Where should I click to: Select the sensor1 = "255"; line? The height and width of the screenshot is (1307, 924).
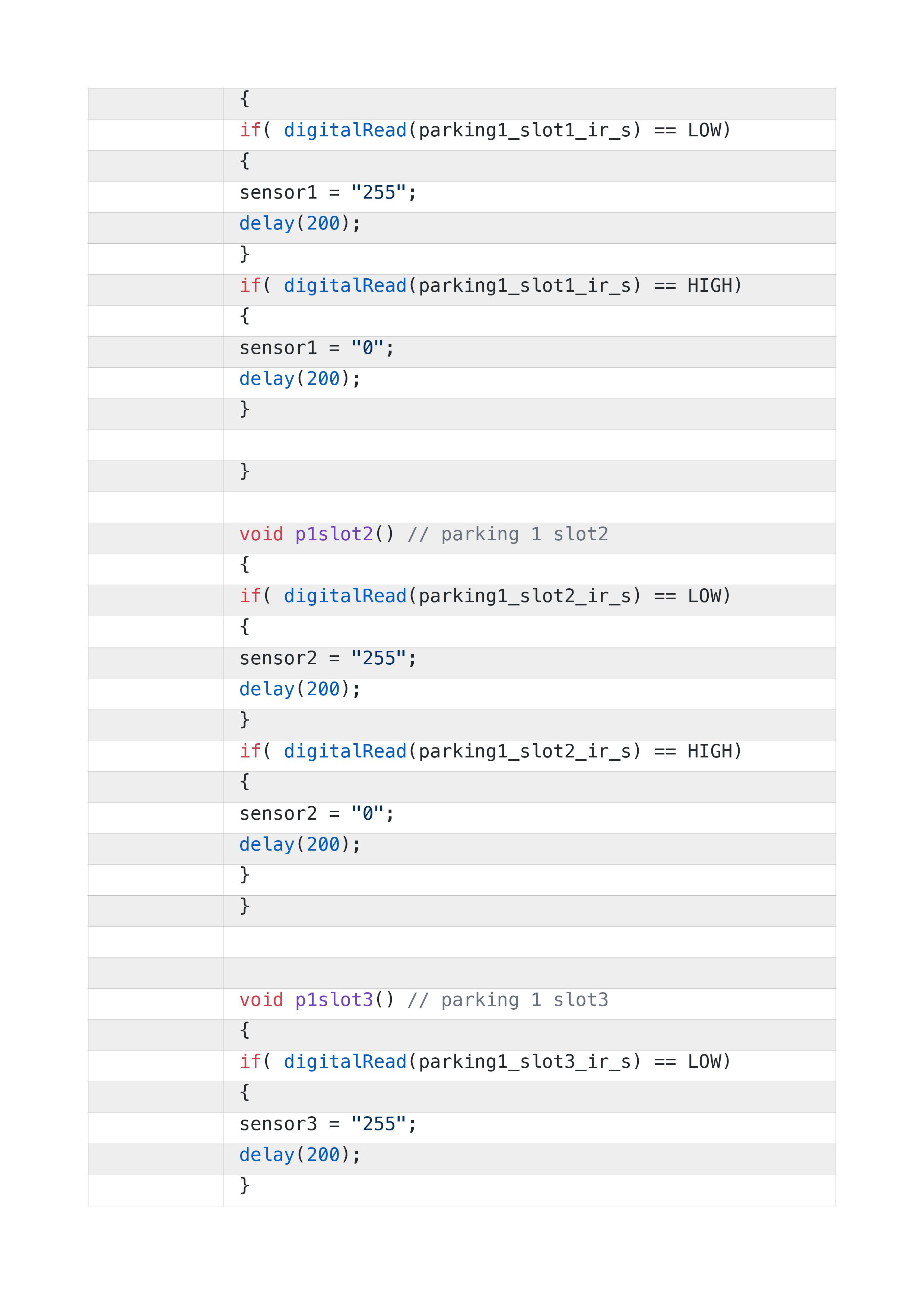click(328, 192)
